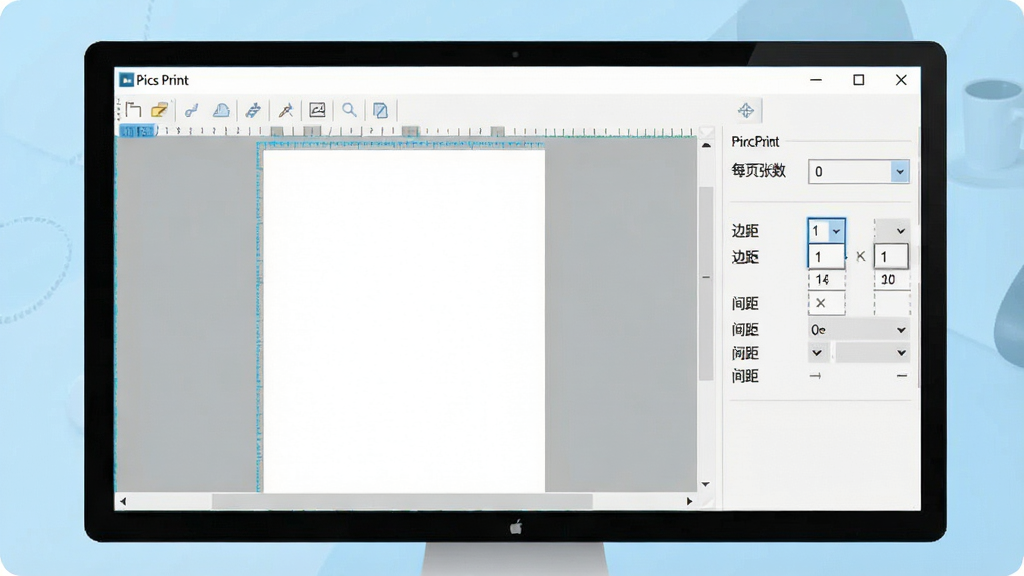This screenshot has height=576, width=1024.
Task: Open the small left dropdown in third 间距 row
Action: tap(818, 353)
